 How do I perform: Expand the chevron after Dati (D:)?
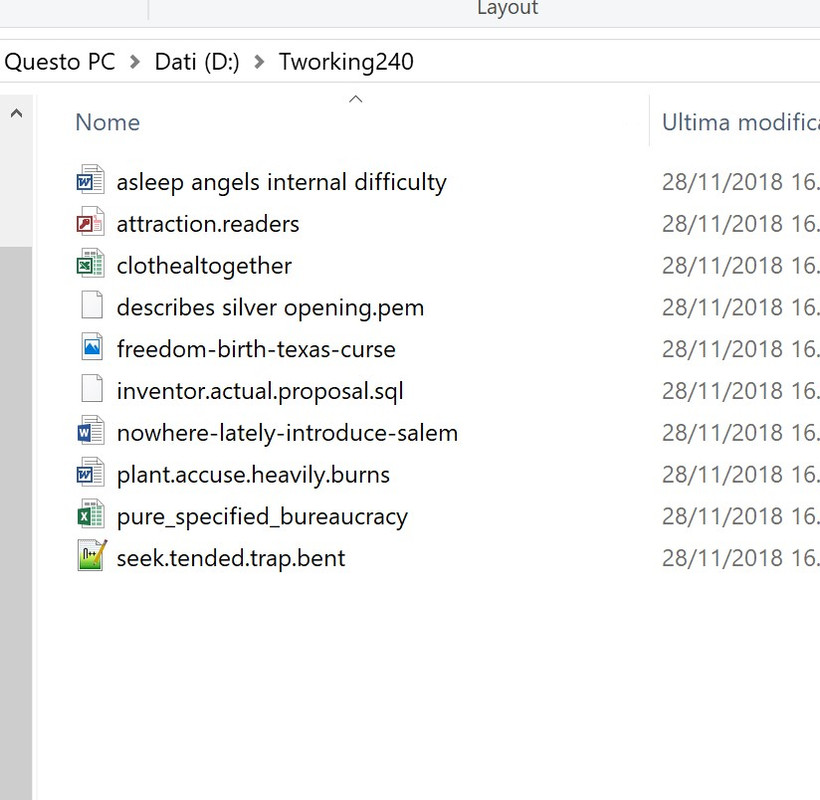(259, 62)
